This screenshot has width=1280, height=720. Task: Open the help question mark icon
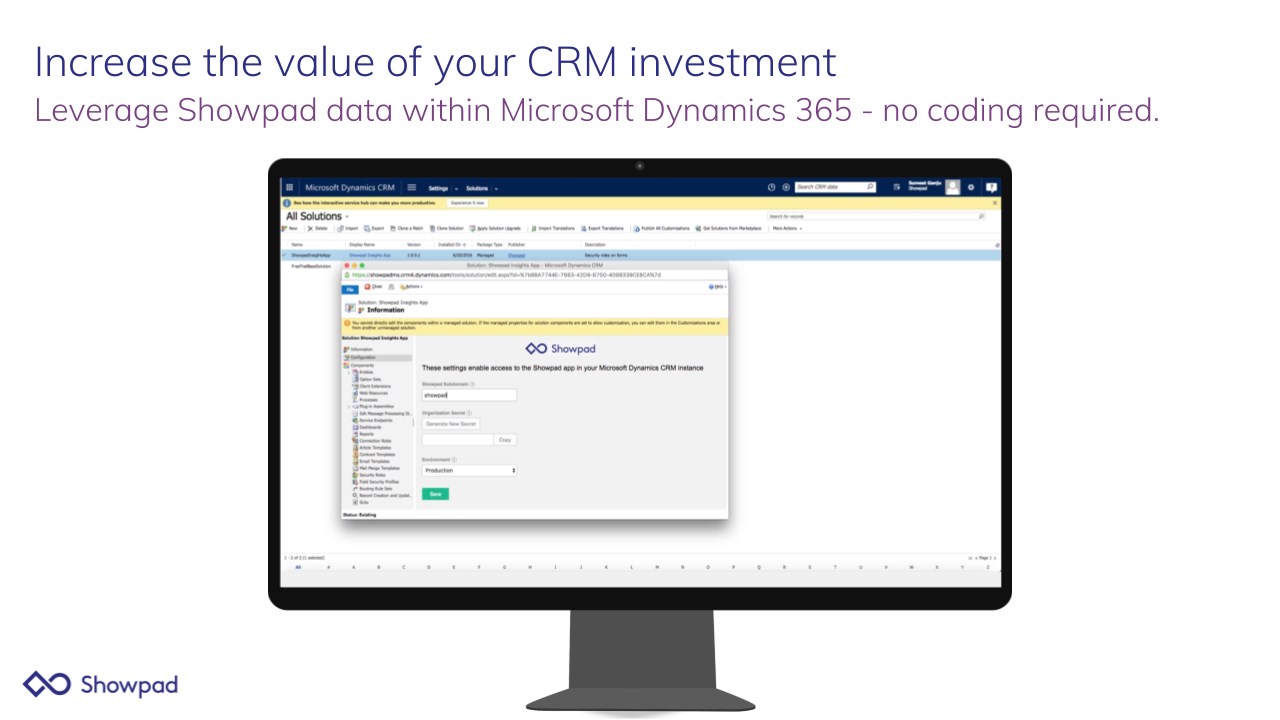pyautogui.click(x=991, y=187)
